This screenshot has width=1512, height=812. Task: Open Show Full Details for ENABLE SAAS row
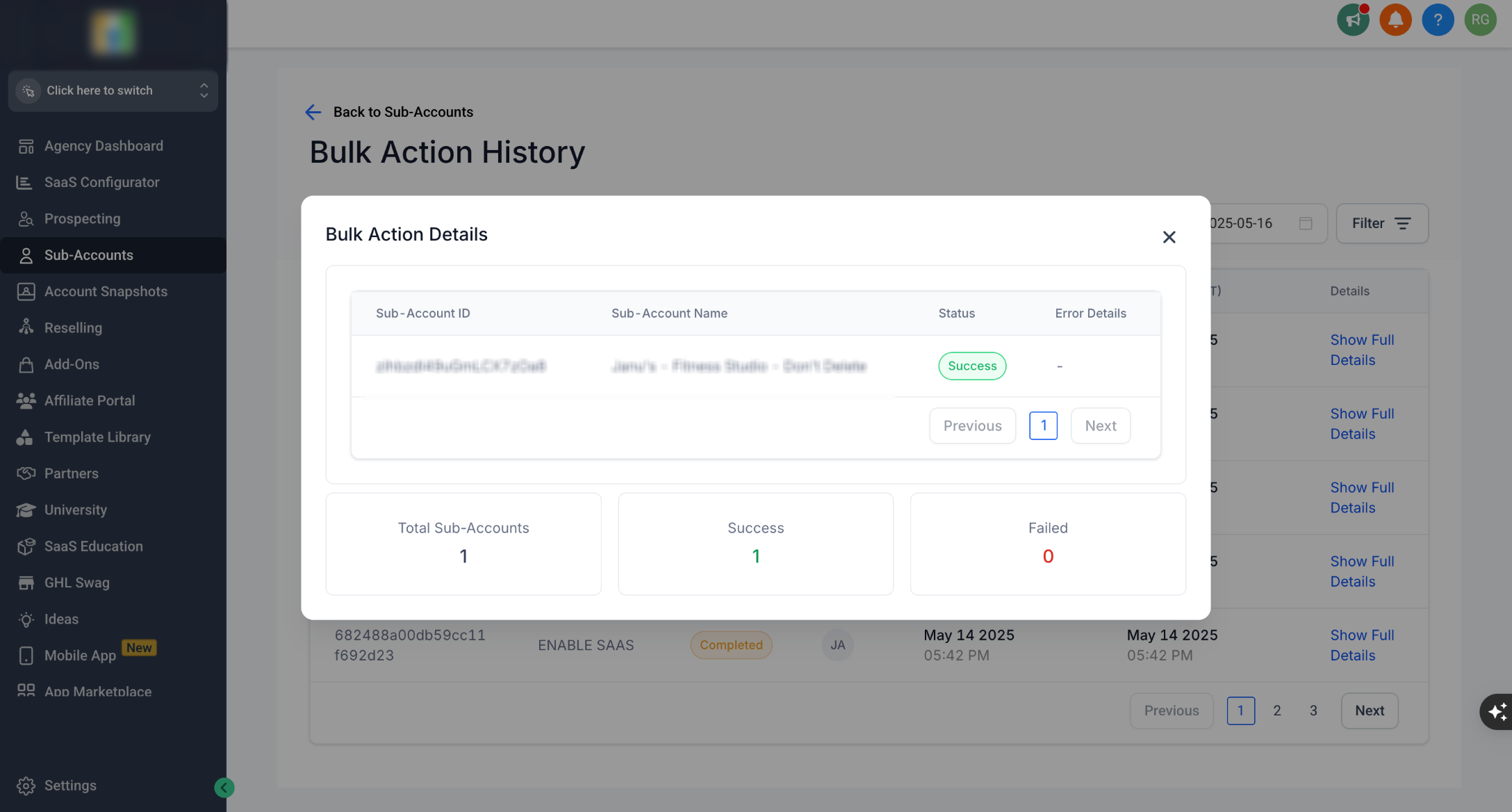point(1362,645)
